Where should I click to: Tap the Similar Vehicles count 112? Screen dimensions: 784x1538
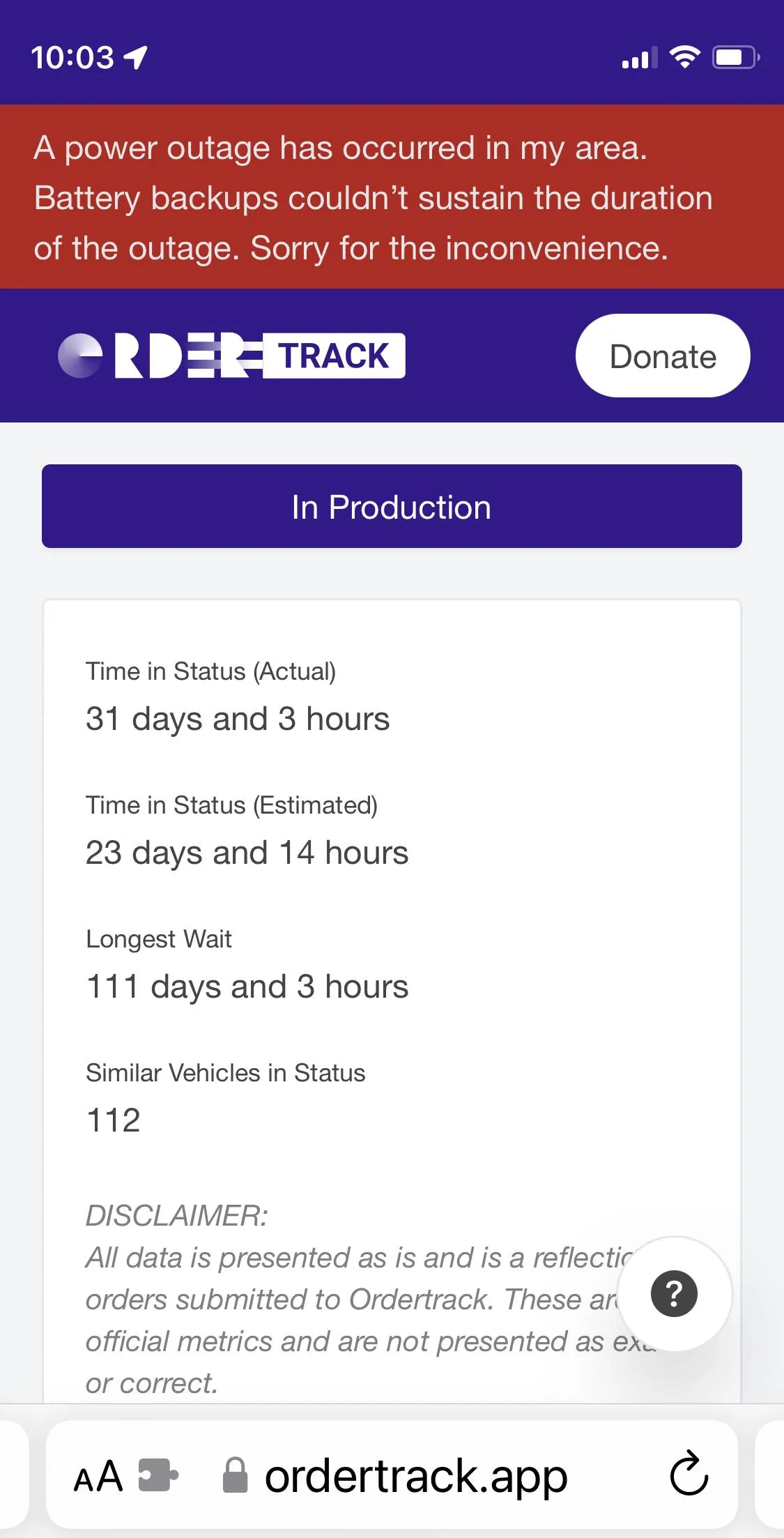(x=114, y=1120)
